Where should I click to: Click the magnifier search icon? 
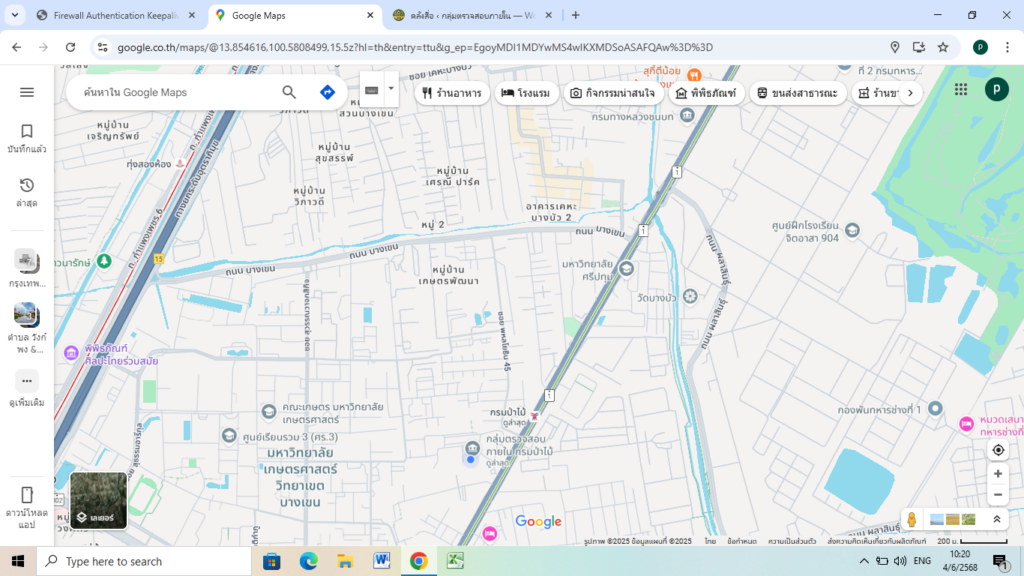(289, 92)
